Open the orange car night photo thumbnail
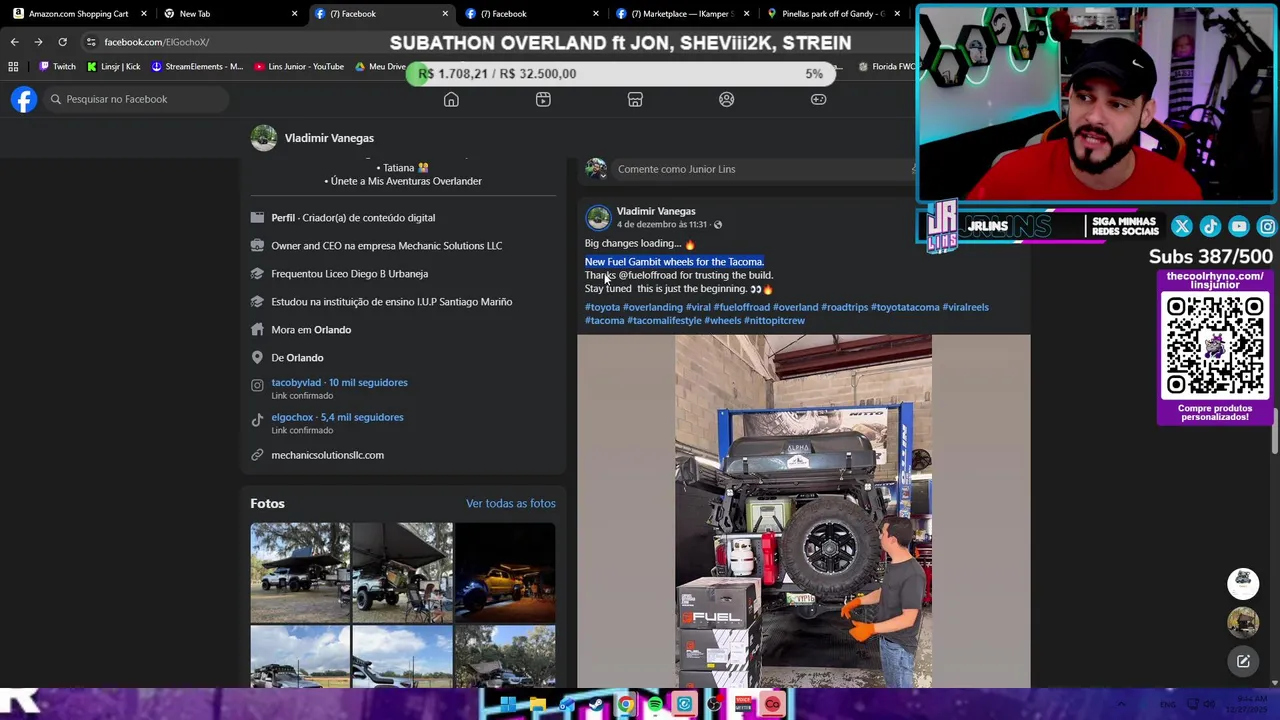Screen dimensions: 1280x720 click(505, 572)
